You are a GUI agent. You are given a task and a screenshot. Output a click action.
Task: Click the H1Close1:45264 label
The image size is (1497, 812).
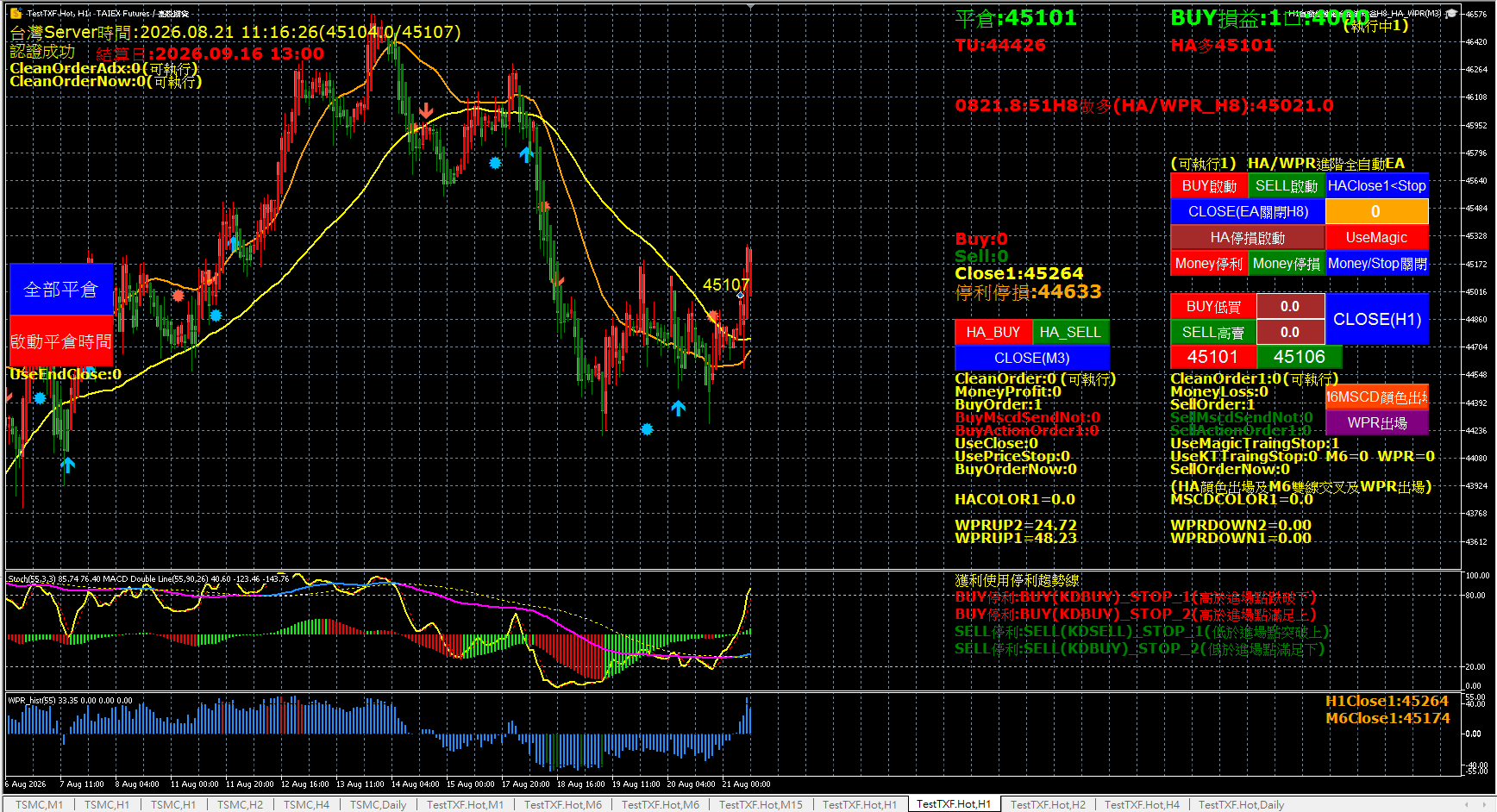1387,701
